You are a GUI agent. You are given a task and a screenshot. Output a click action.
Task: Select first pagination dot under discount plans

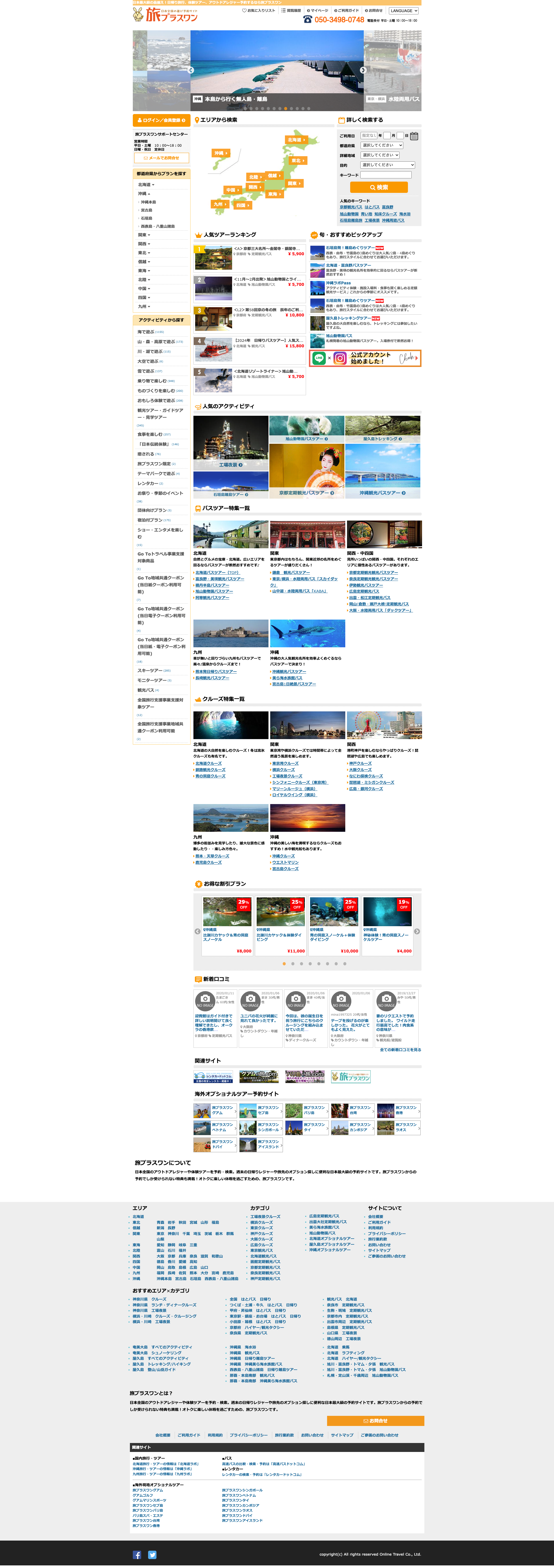284,963
